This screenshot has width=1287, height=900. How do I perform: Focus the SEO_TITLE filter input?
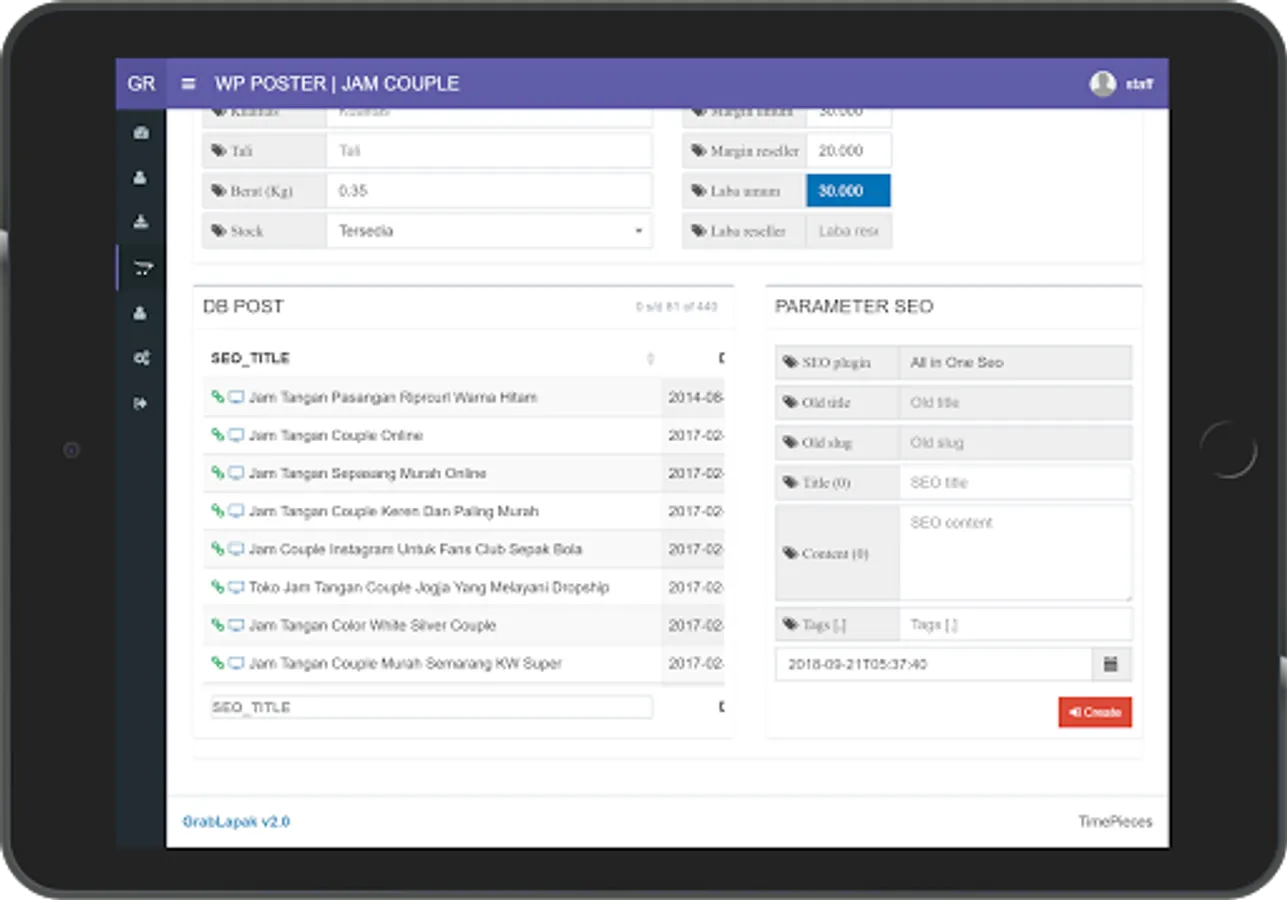point(431,707)
